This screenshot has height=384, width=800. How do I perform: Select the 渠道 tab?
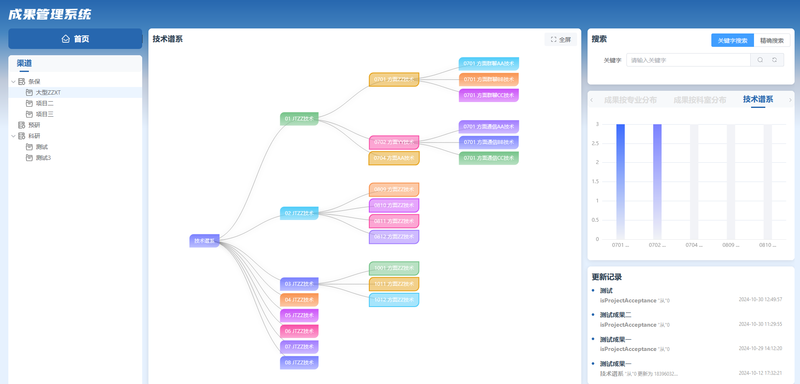[x=24, y=64]
